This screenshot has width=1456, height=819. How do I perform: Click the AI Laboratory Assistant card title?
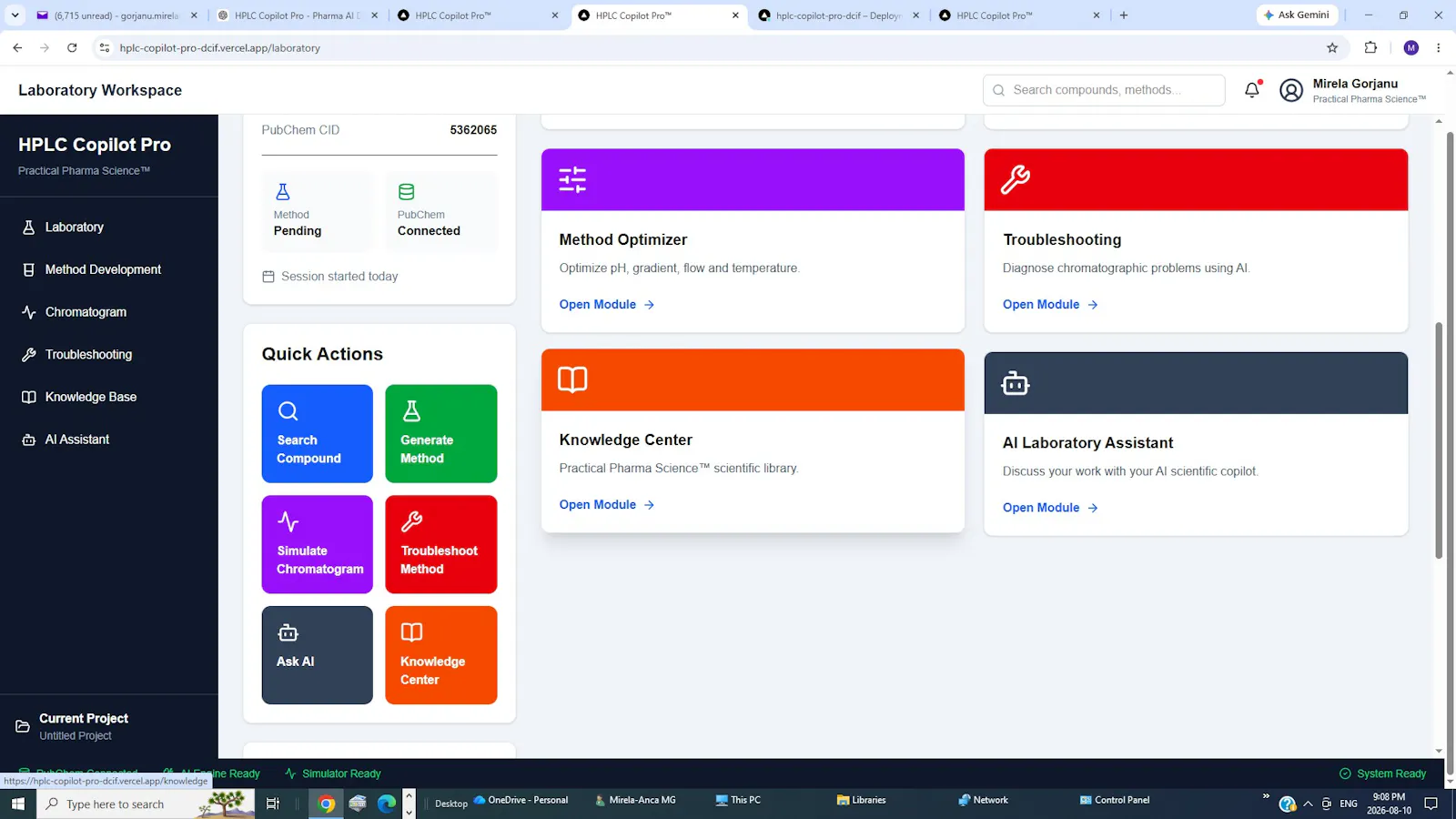pos(1087,443)
